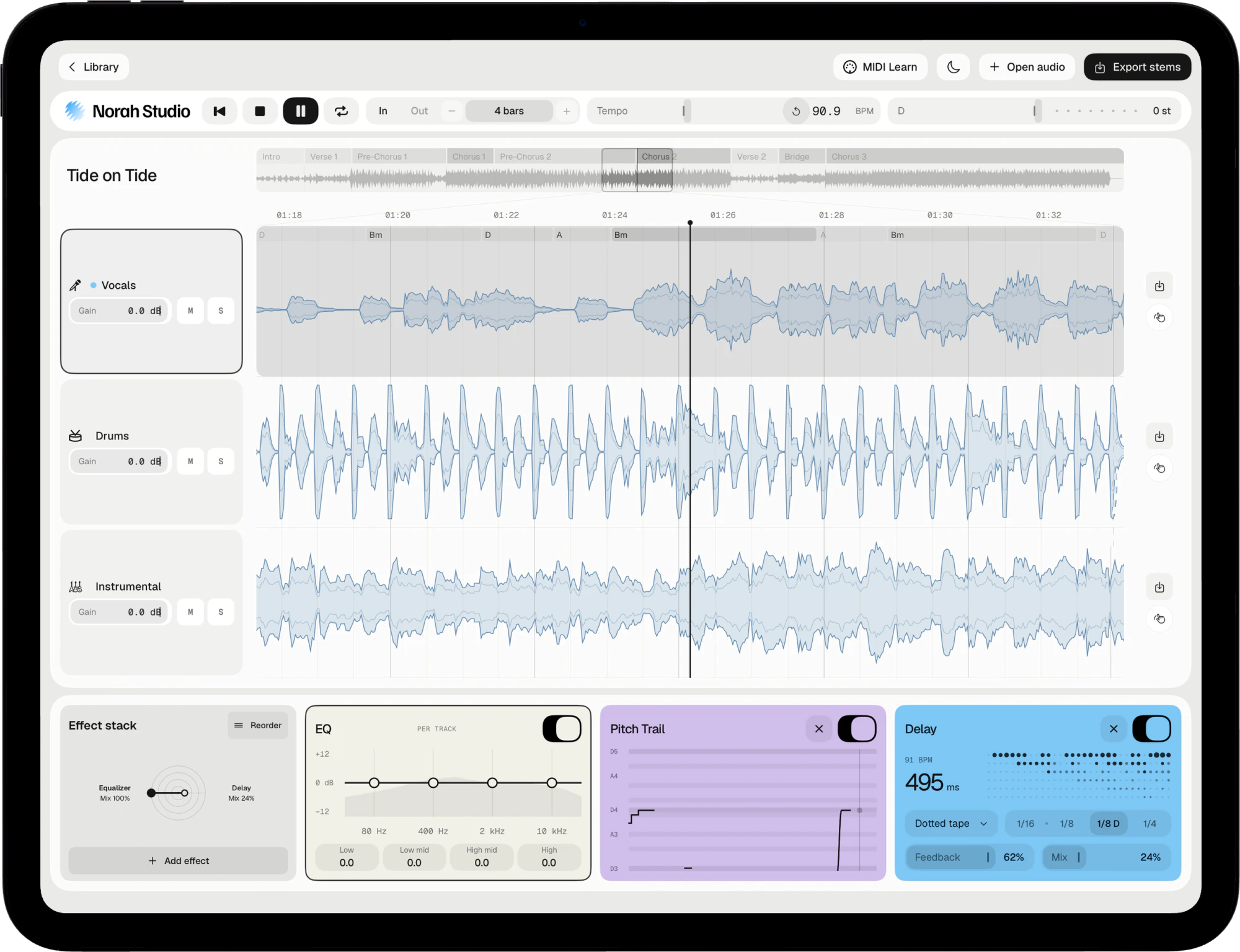
Task: Reset tempo with the circular arrow icon
Action: pyautogui.click(x=796, y=111)
